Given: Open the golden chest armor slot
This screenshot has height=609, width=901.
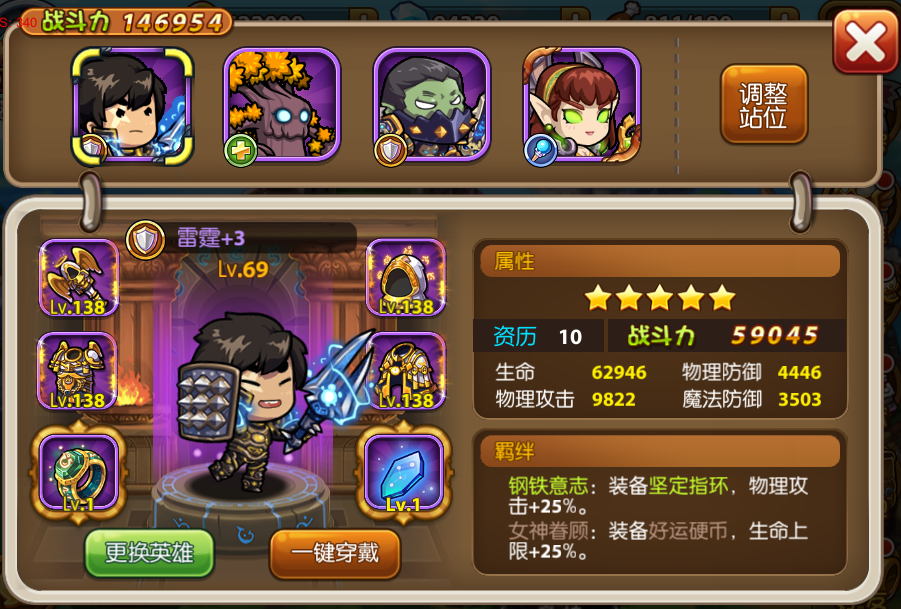Looking at the screenshot, I should [x=78, y=371].
